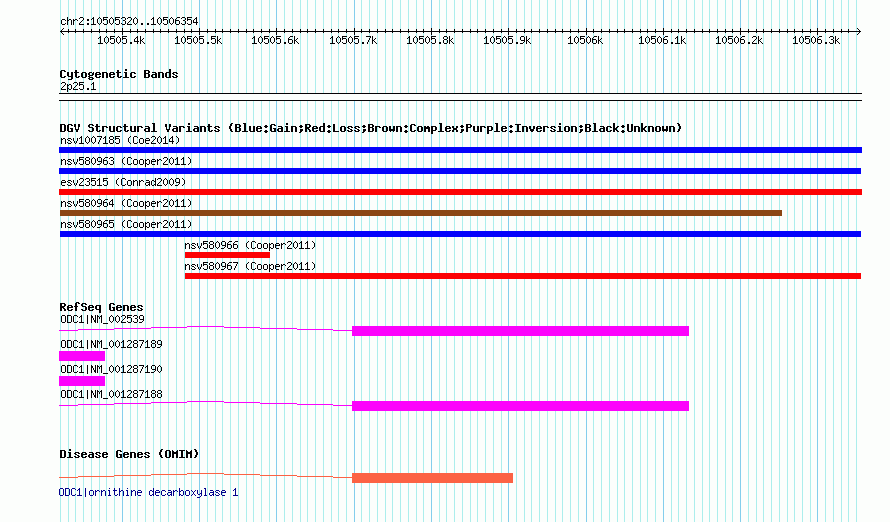Select the short nsv580966 red bar
890x522 pixels.
pyautogui.click(x=227, y=255)
